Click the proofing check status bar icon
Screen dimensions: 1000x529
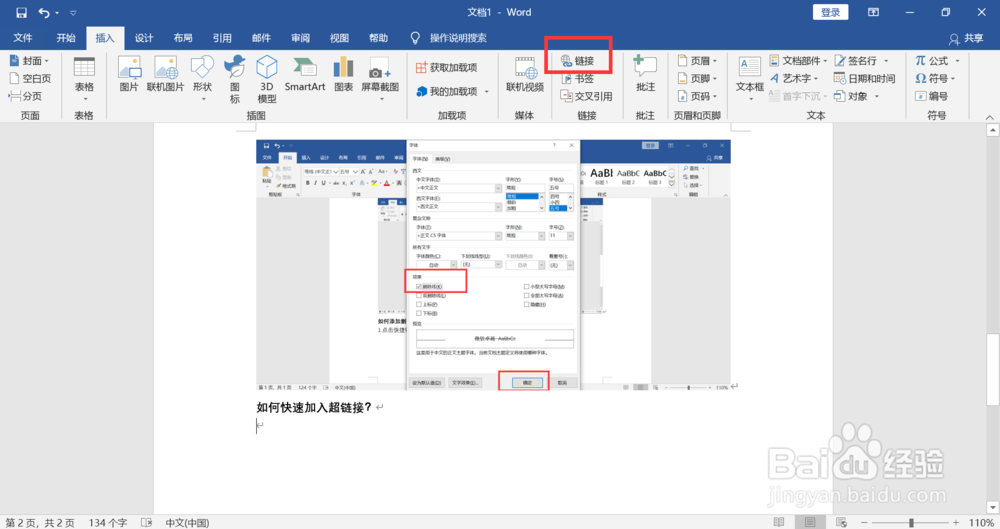tap(147, 523)
